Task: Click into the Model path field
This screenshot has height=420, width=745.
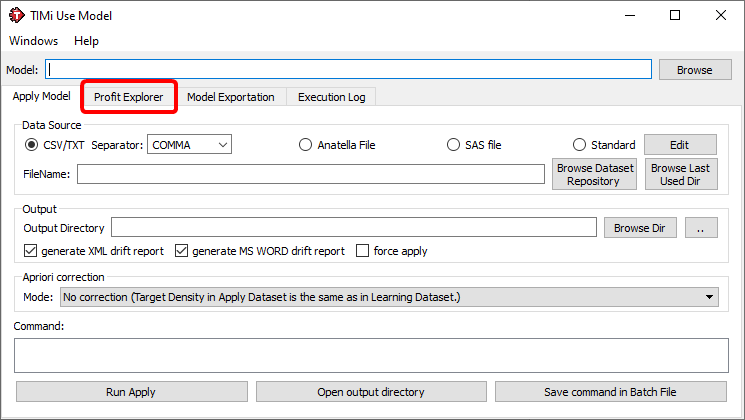Action: (x=348, y=69)
